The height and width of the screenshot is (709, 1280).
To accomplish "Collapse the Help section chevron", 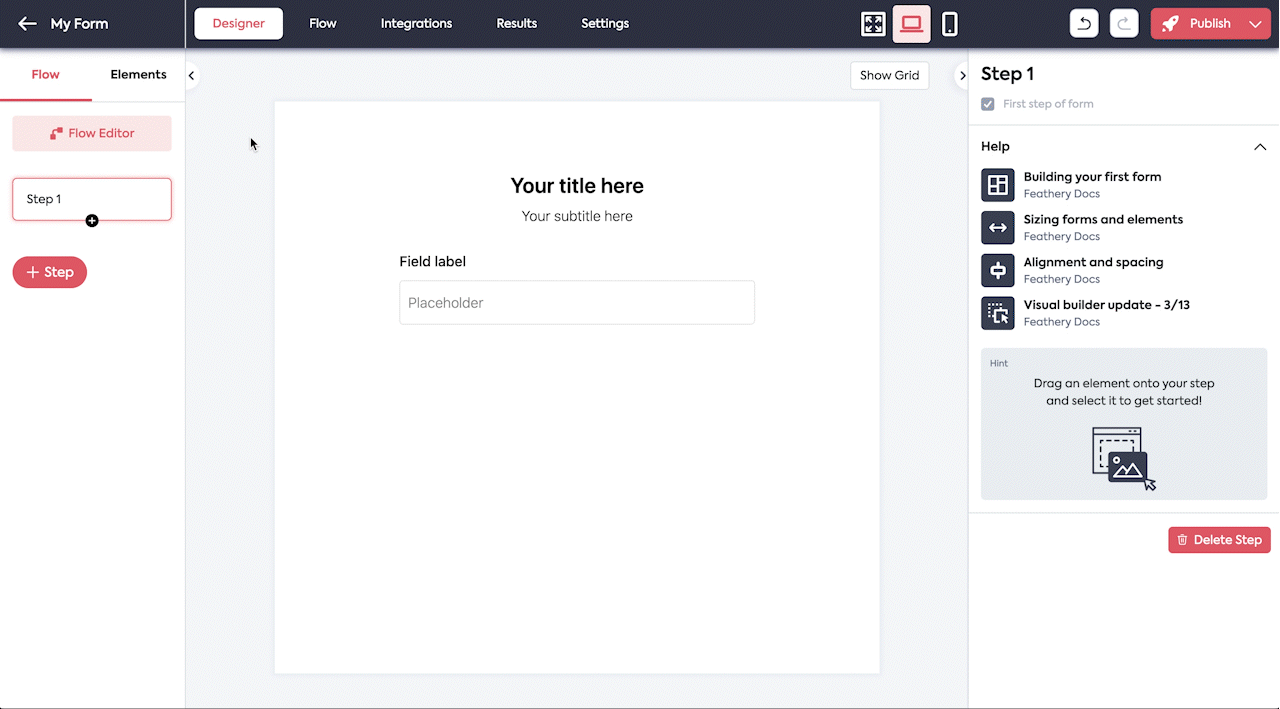I will [x=1260, y=147].
